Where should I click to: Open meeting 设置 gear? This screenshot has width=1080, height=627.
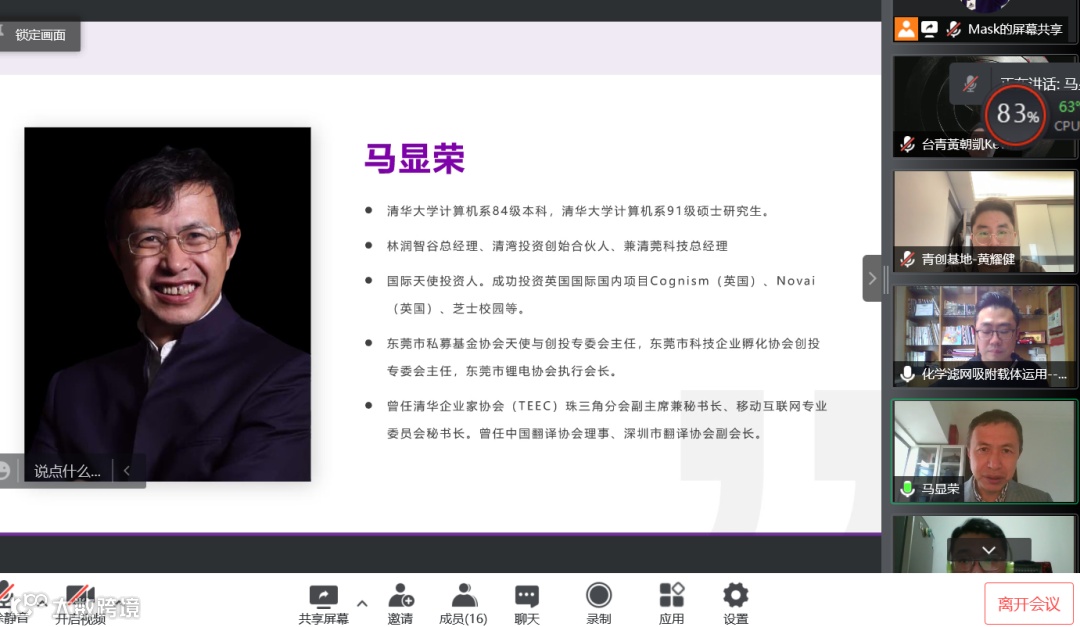pyautogui.click(x=736, y=604)
